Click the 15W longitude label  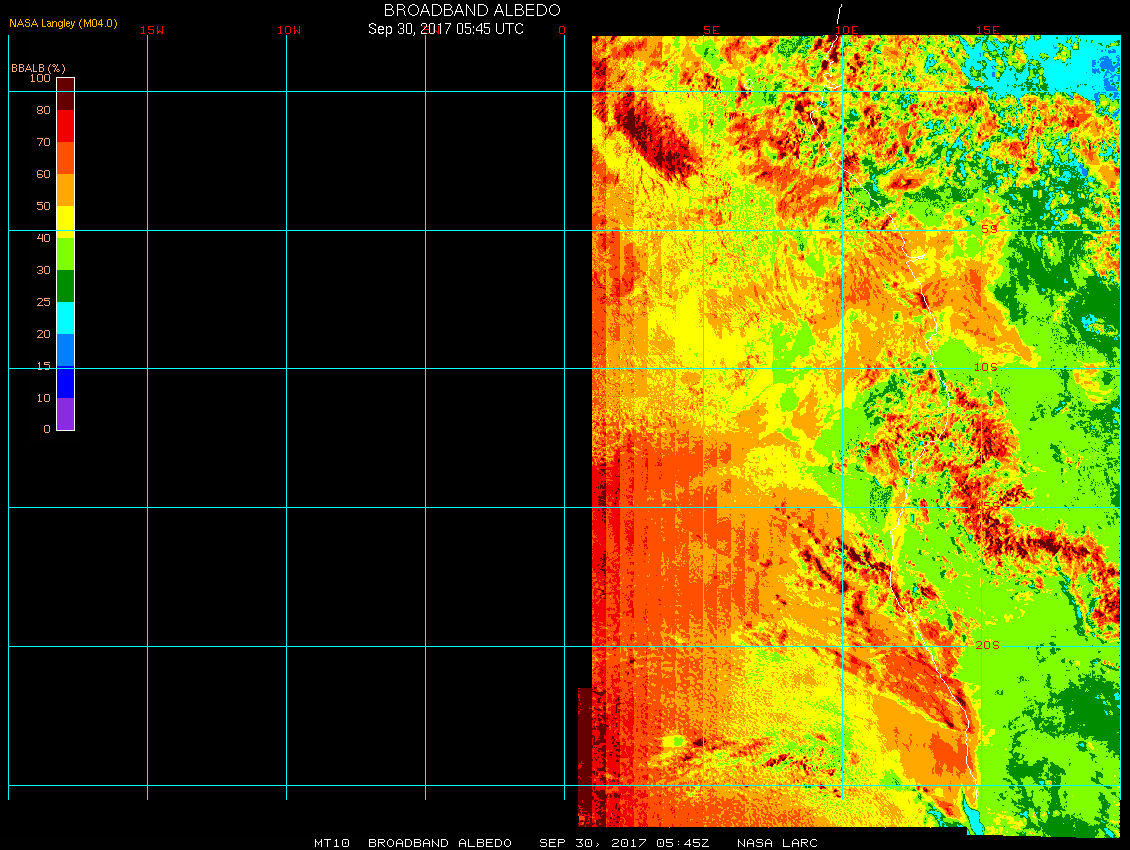coord(152,30)
